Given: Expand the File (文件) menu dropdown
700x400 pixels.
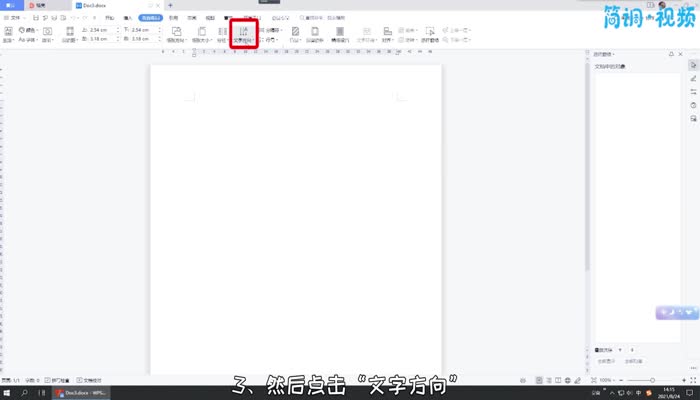Looking at the screenshot, I should (13, 18).
